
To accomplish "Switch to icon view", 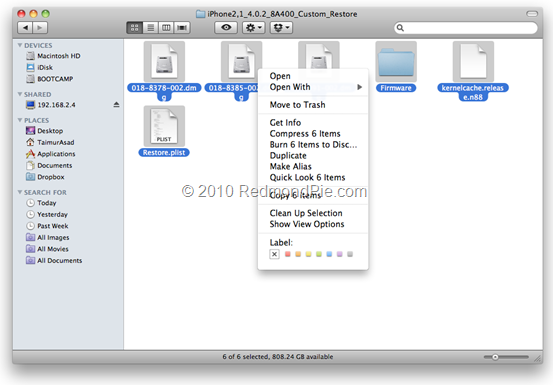I will click(x=134, y=28).
